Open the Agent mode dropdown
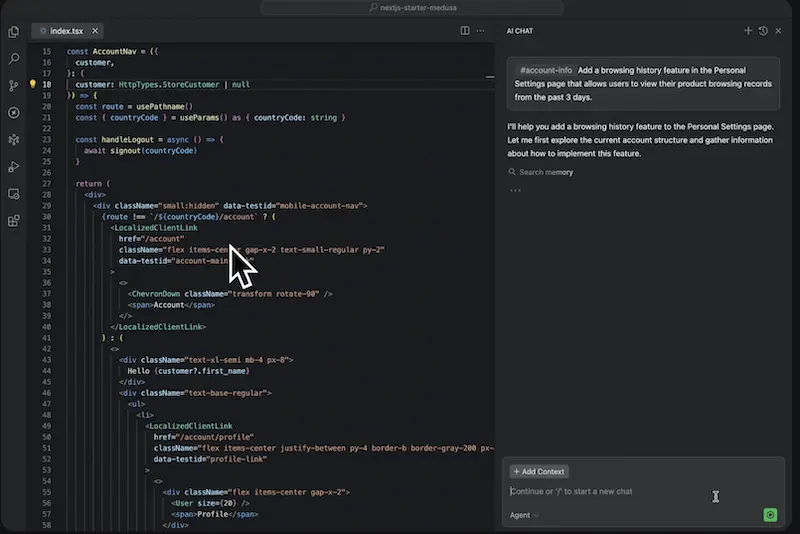This screenshot has height=534, width=800. [524, 515]
